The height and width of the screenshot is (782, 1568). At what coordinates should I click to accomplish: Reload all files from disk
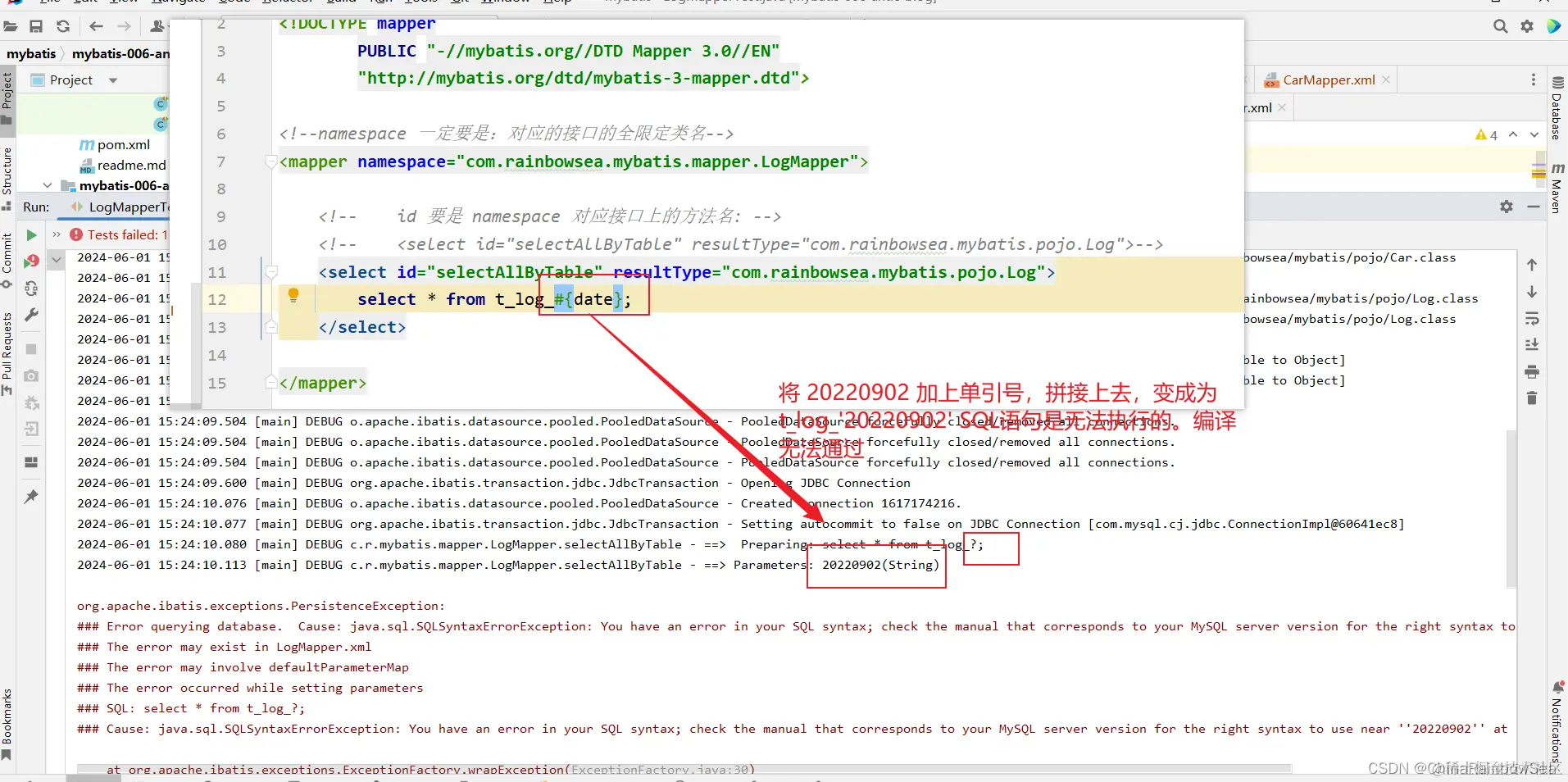63,26
